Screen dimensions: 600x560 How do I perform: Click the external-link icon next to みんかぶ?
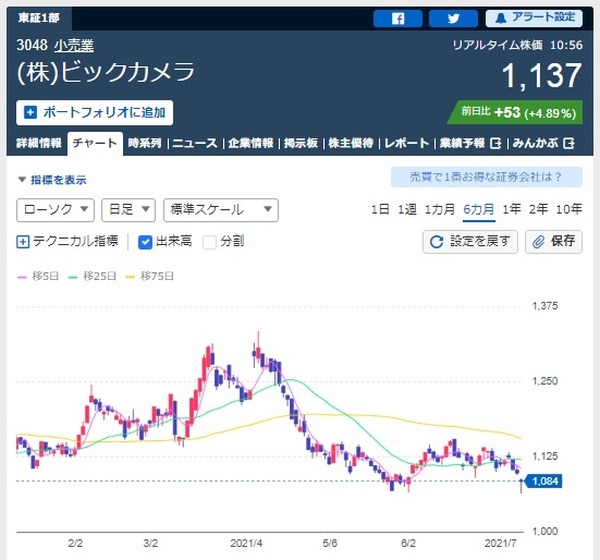coord(569,144)
